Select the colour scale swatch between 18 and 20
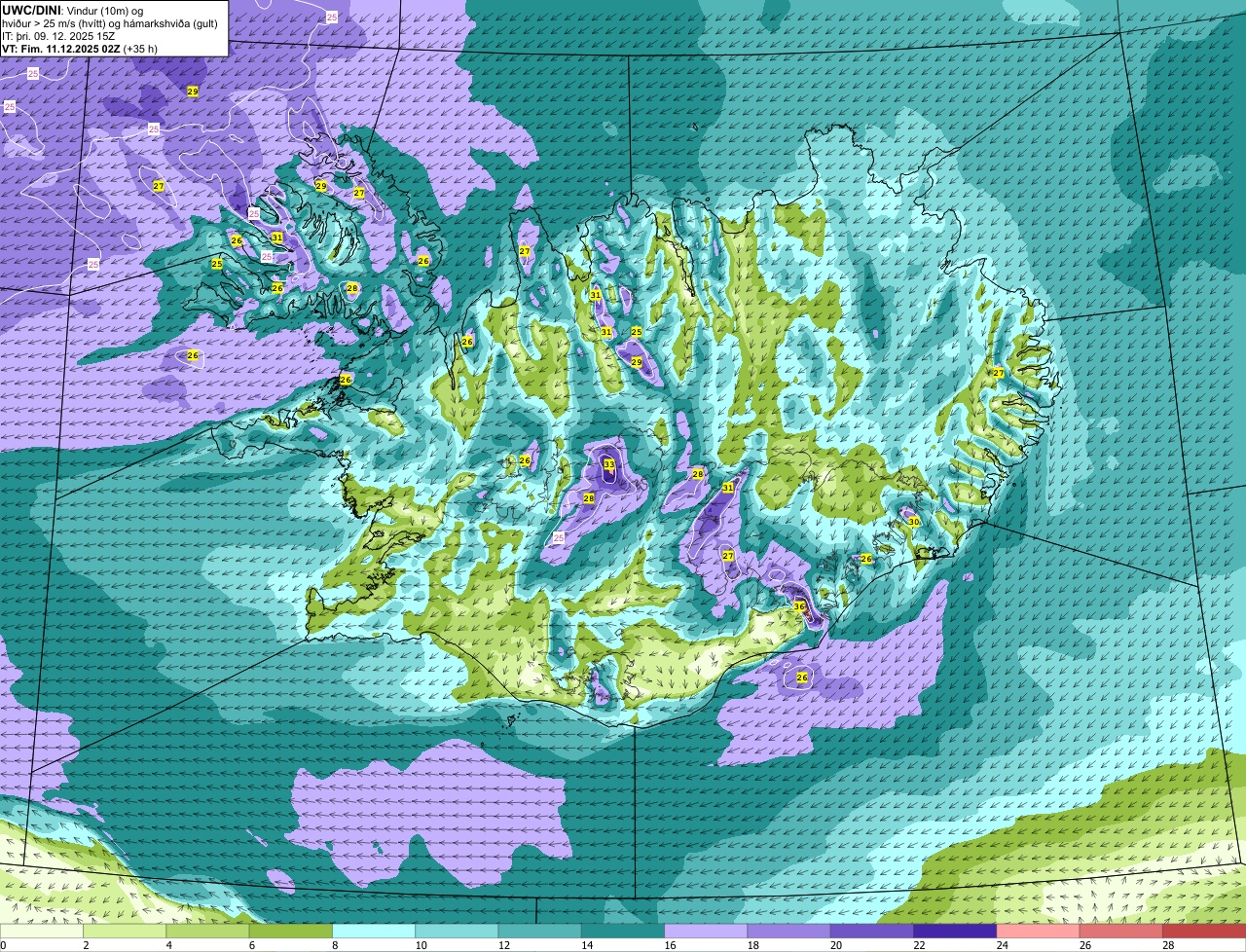1246x952 pixels. 789,932
